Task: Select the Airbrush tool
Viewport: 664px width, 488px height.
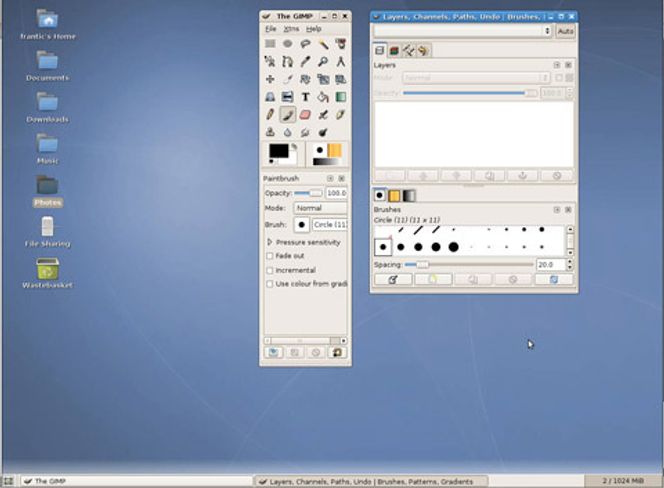Action: (323, 114)
